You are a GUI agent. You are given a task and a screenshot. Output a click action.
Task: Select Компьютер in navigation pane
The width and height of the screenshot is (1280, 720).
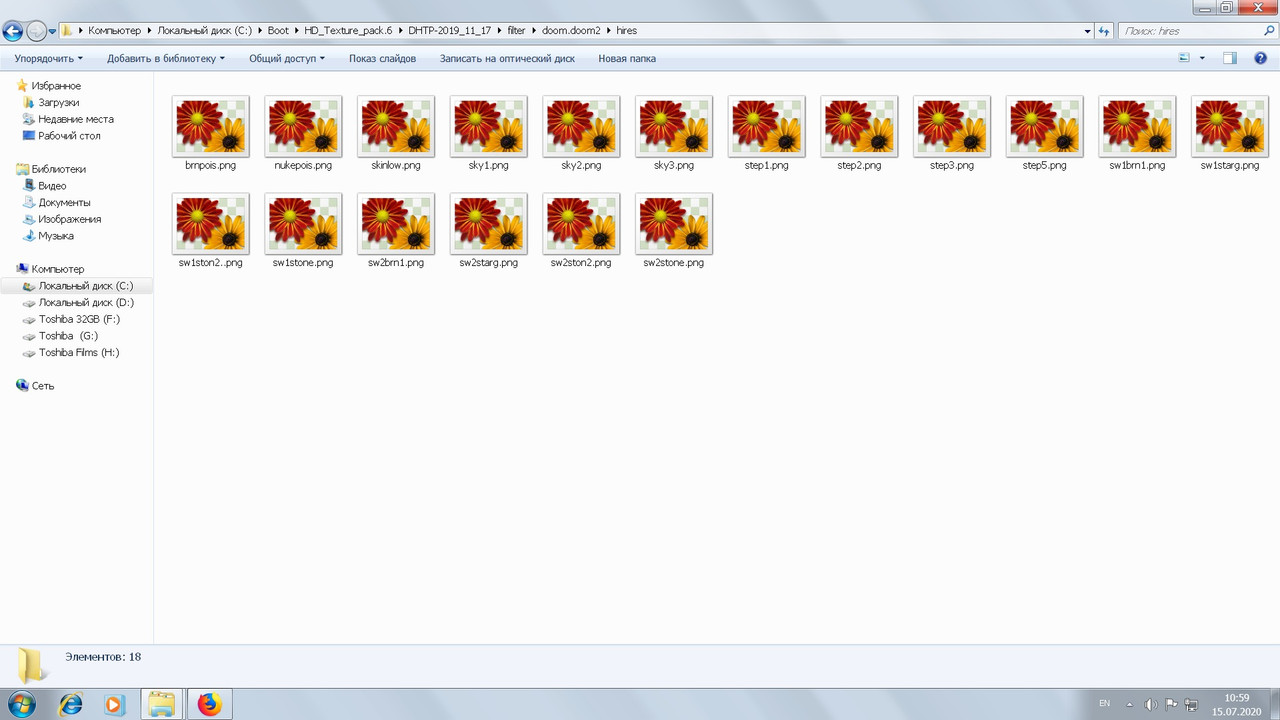click(x=58, y=269)
